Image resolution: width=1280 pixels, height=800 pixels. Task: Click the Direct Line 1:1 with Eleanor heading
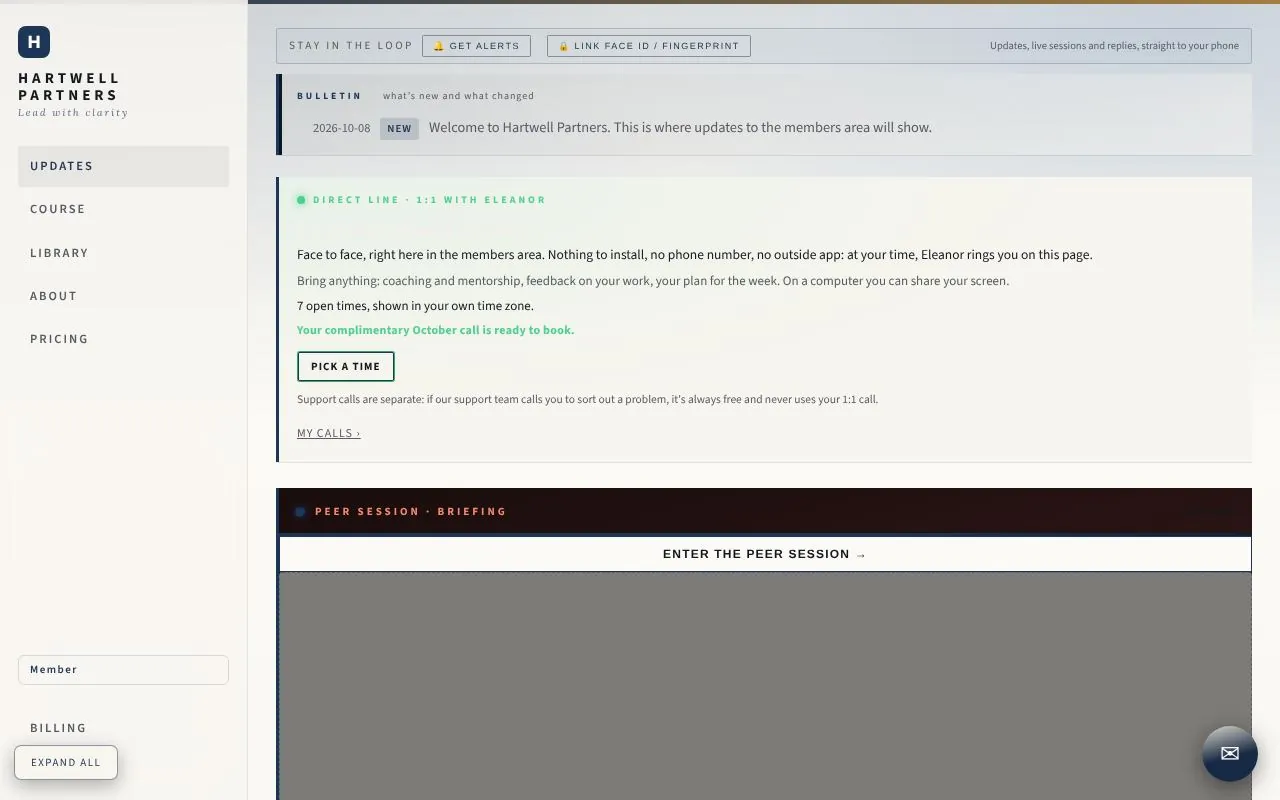point(430,200)
